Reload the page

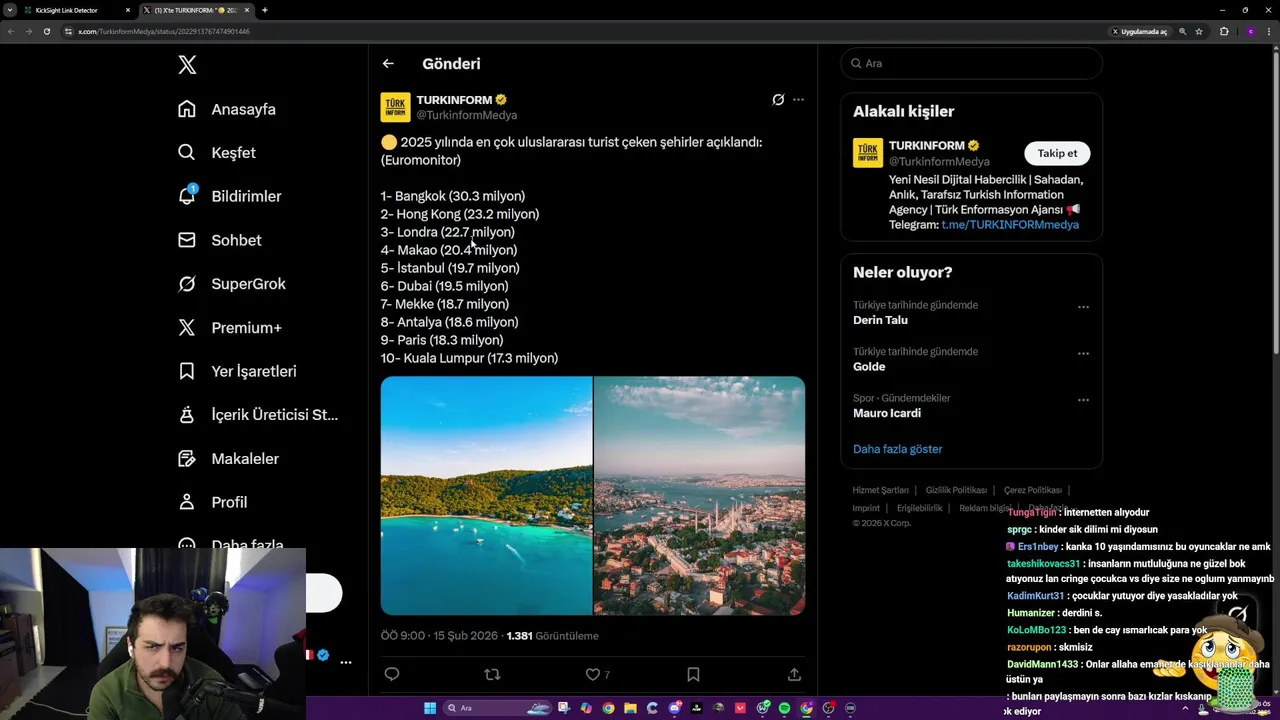pyautogui.click(x=46, y=31)
